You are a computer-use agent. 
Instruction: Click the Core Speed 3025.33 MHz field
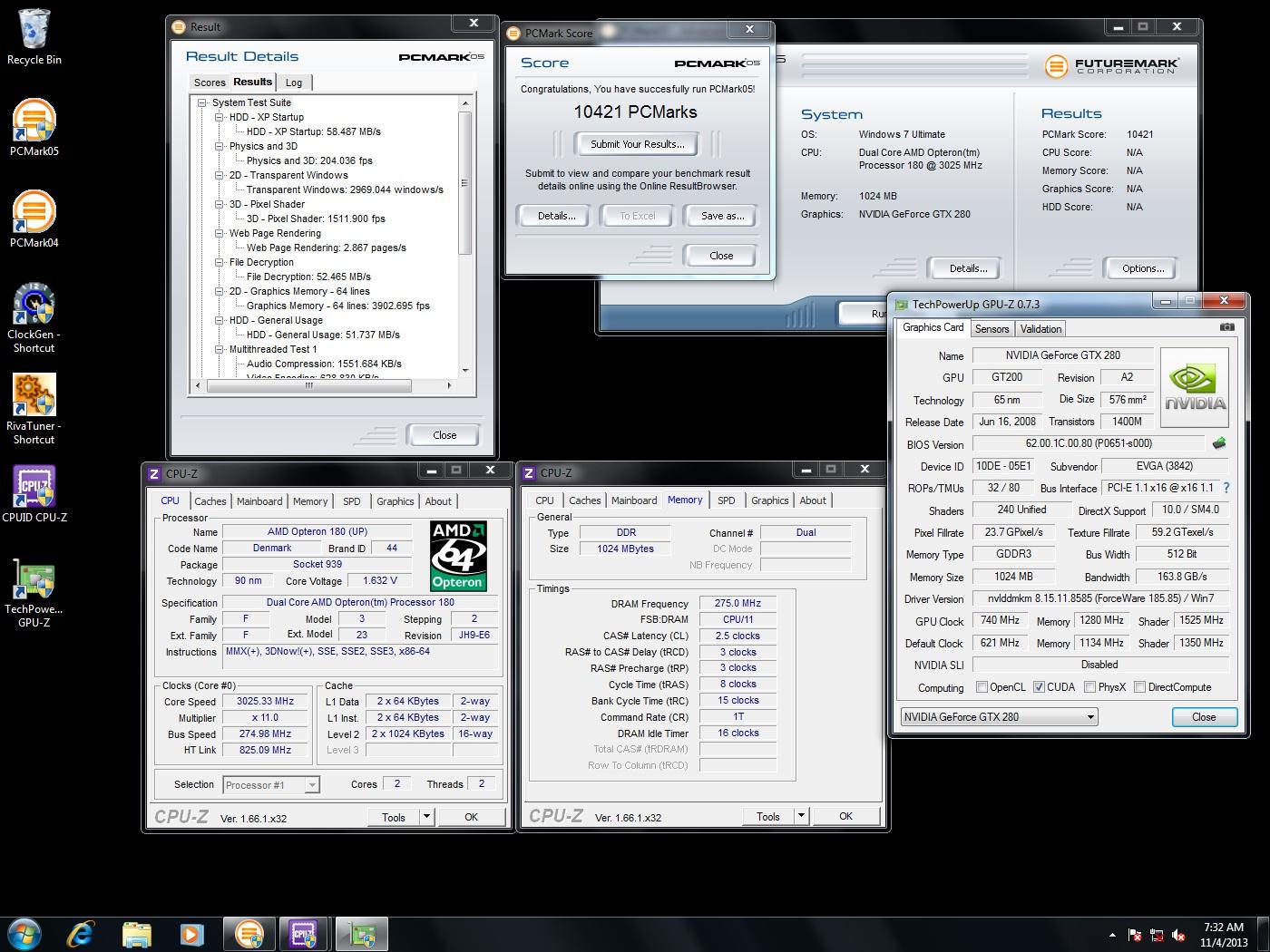pyautogui.click(x=266, y=701)
